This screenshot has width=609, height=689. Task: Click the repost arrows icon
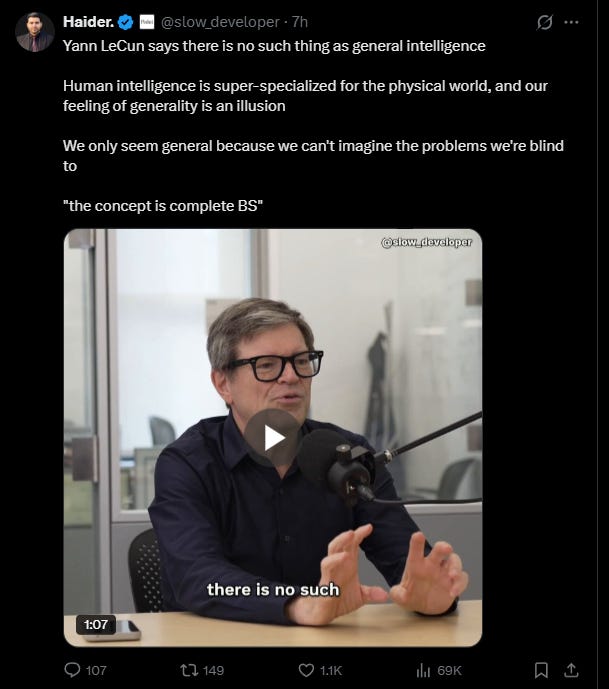189,670
